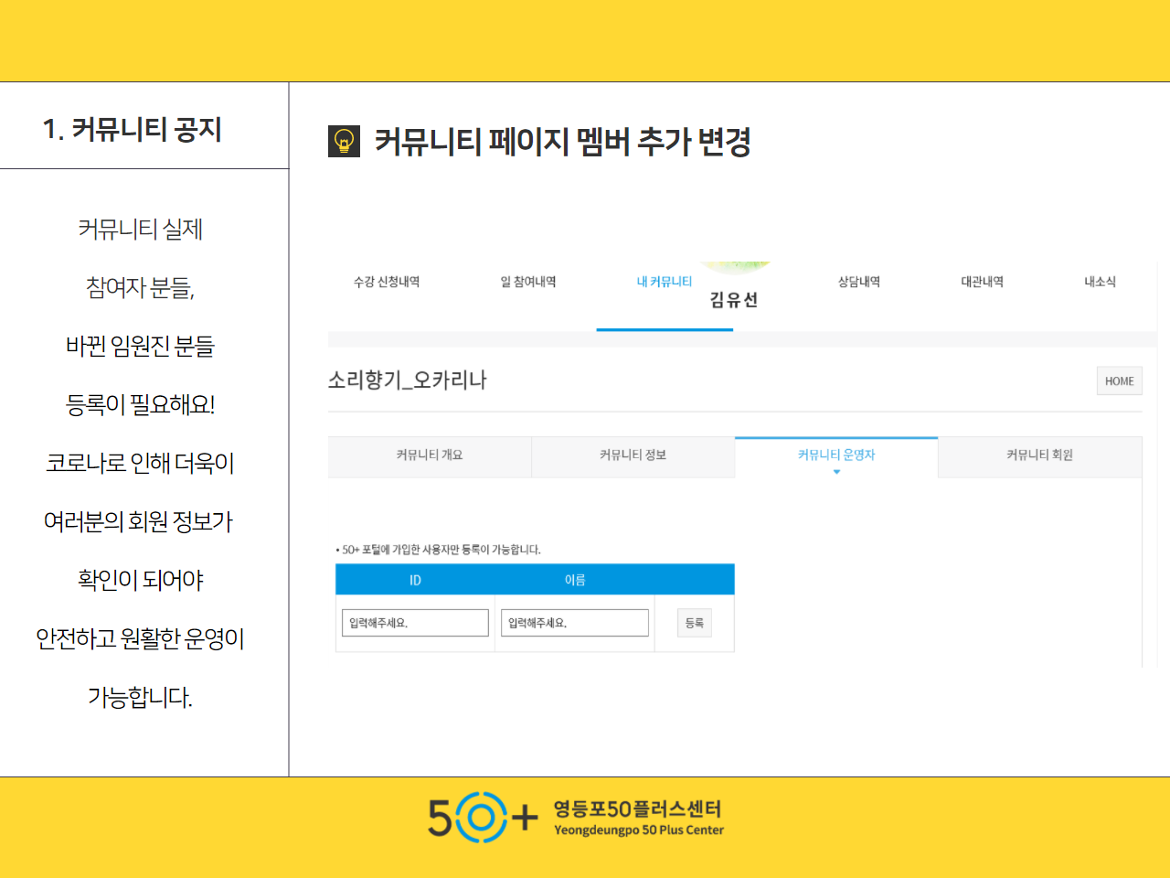Click the 소리향기_오카리나 community title

[407, 381]
